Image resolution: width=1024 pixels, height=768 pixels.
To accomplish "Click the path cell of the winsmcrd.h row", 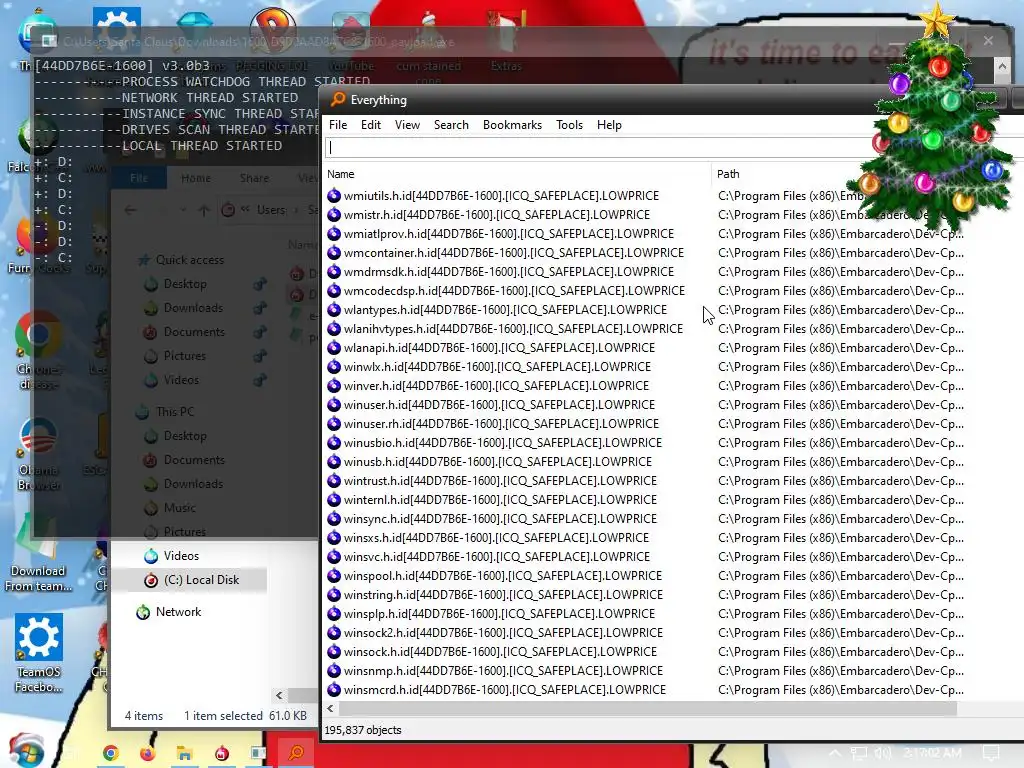I will point(840,689).
